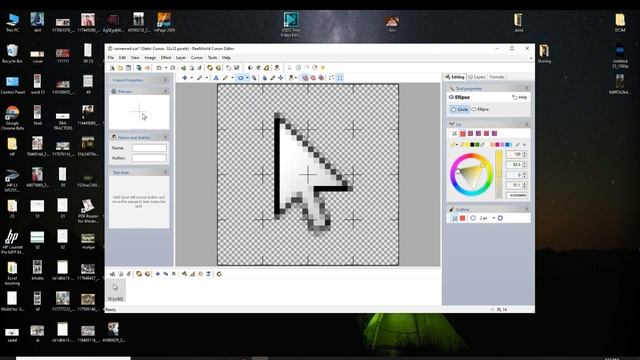This screenshot has height=360, width=640.
Task: Click the transform diamond tool icon
Action: (x=184, y=78)
